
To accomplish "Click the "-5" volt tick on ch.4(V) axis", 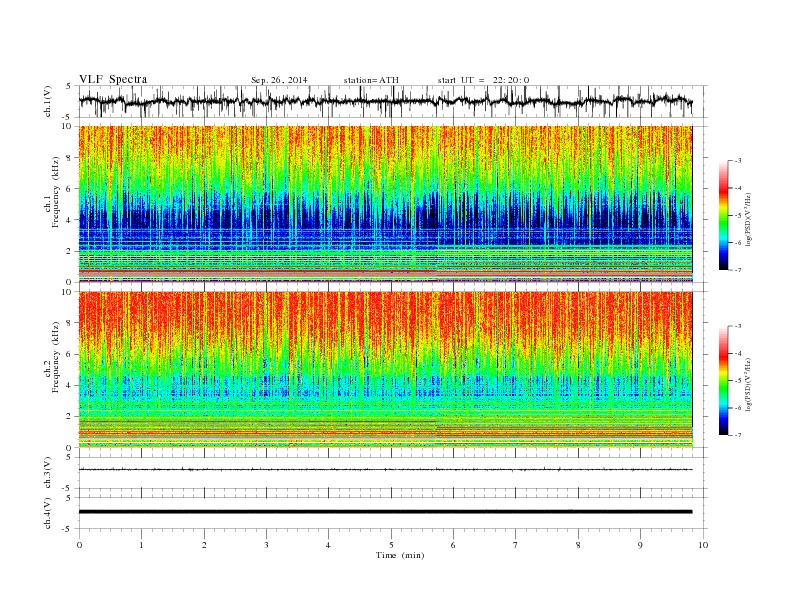I will pos(68,529).
